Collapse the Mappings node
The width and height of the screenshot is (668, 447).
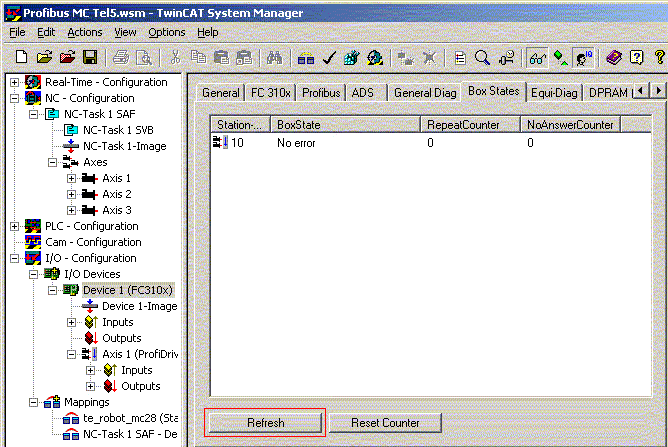tap(33, 402)
